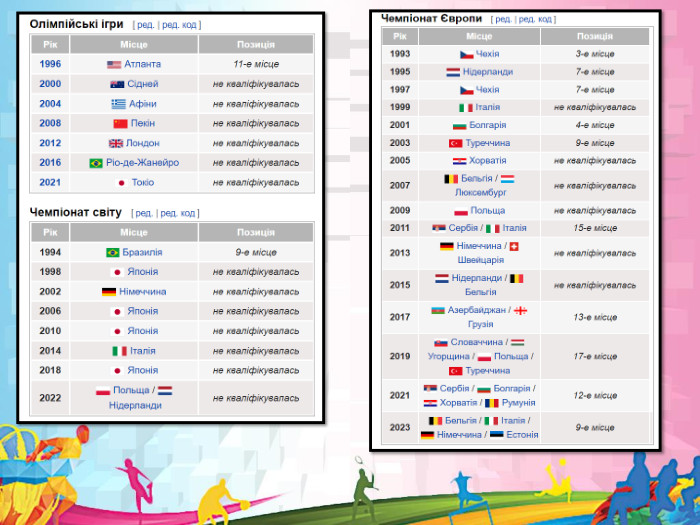Click the Swiss flag next to Швейцарія

[515, 246]
